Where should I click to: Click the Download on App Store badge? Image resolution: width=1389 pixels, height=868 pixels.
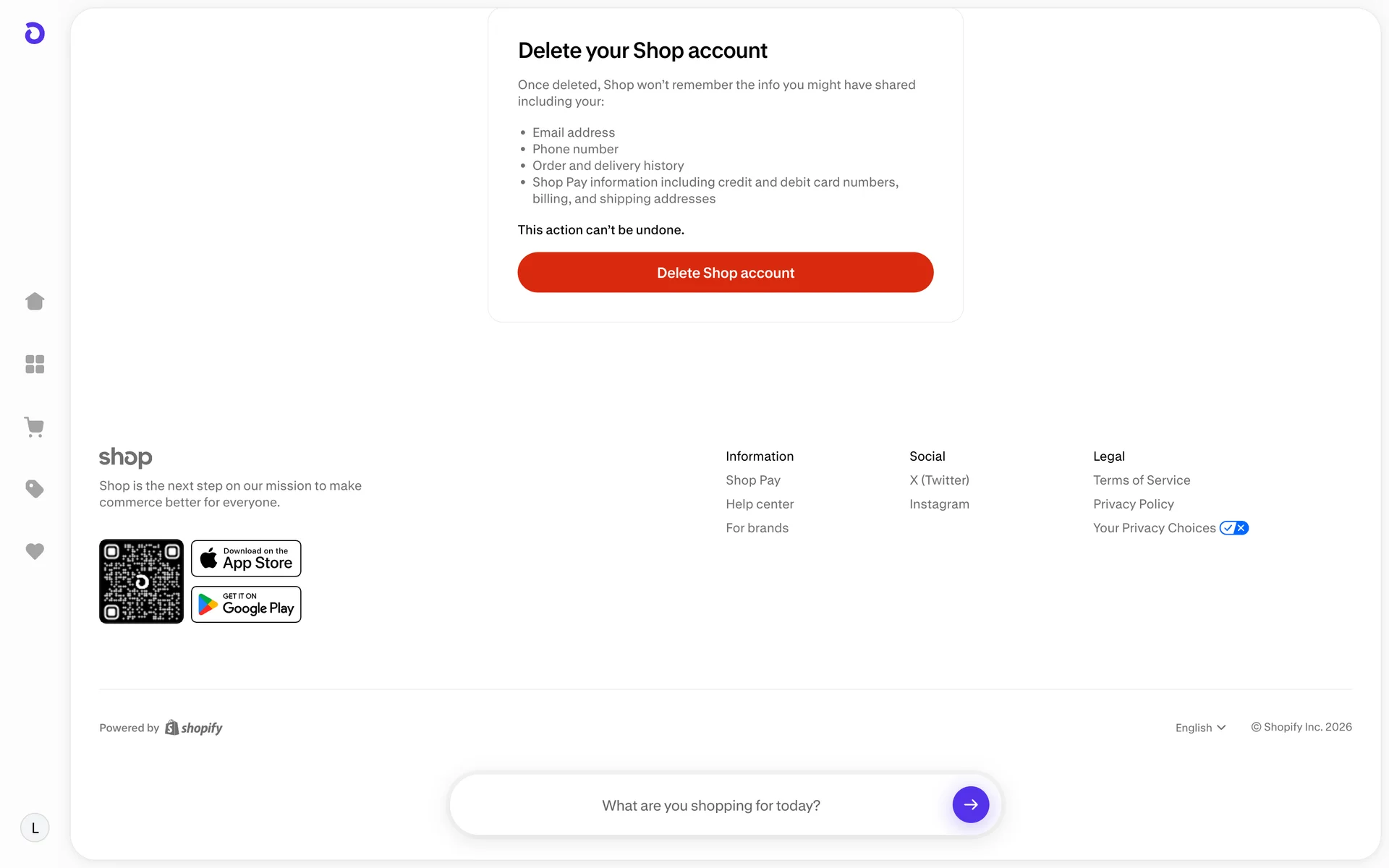tap(246, 558)
